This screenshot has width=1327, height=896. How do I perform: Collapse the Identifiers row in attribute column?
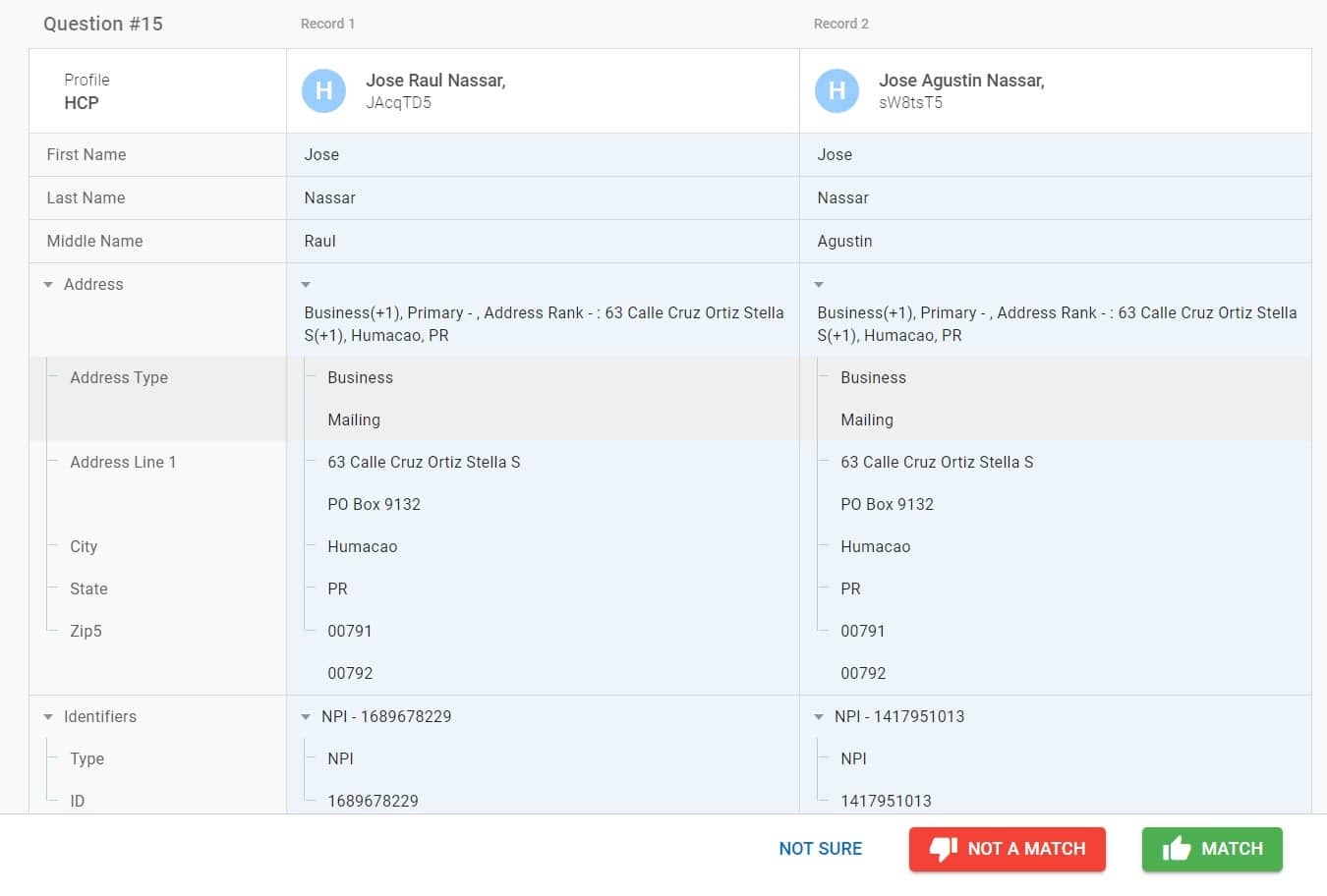coord(48,717)
